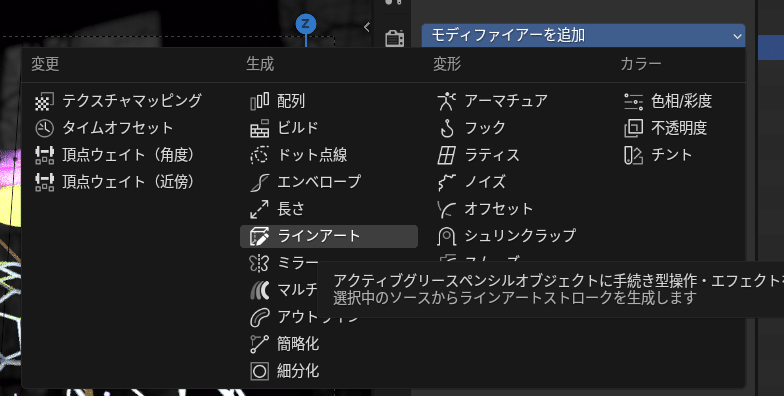
Task: Click the シュリンクラップ shrinkwrap icon
Action: tap(446, 236)
